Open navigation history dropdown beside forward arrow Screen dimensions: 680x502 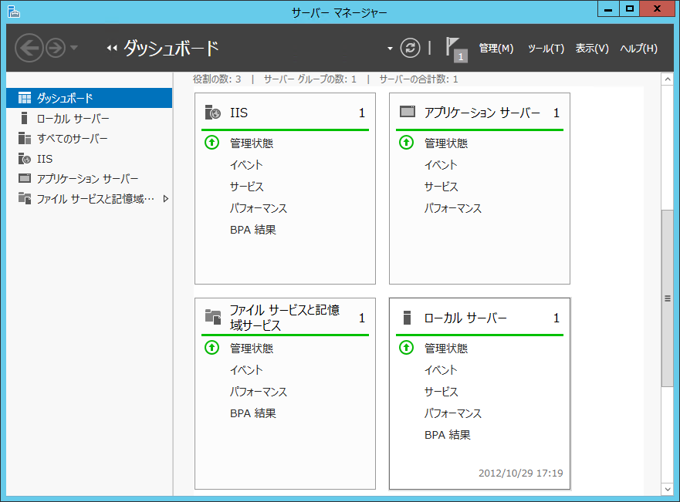(x=74, y=48)
